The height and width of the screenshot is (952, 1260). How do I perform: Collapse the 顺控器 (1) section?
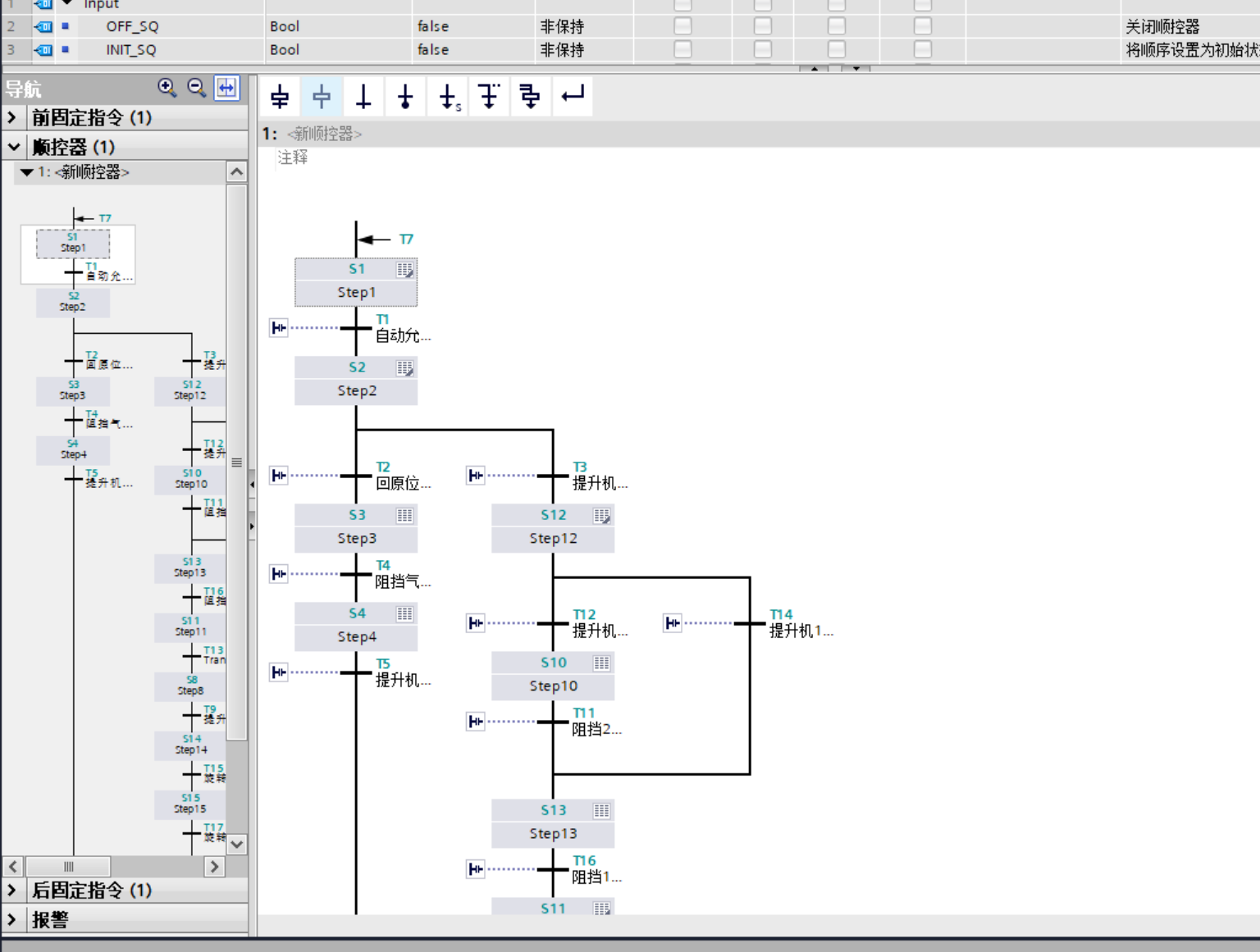click(13, 147)
